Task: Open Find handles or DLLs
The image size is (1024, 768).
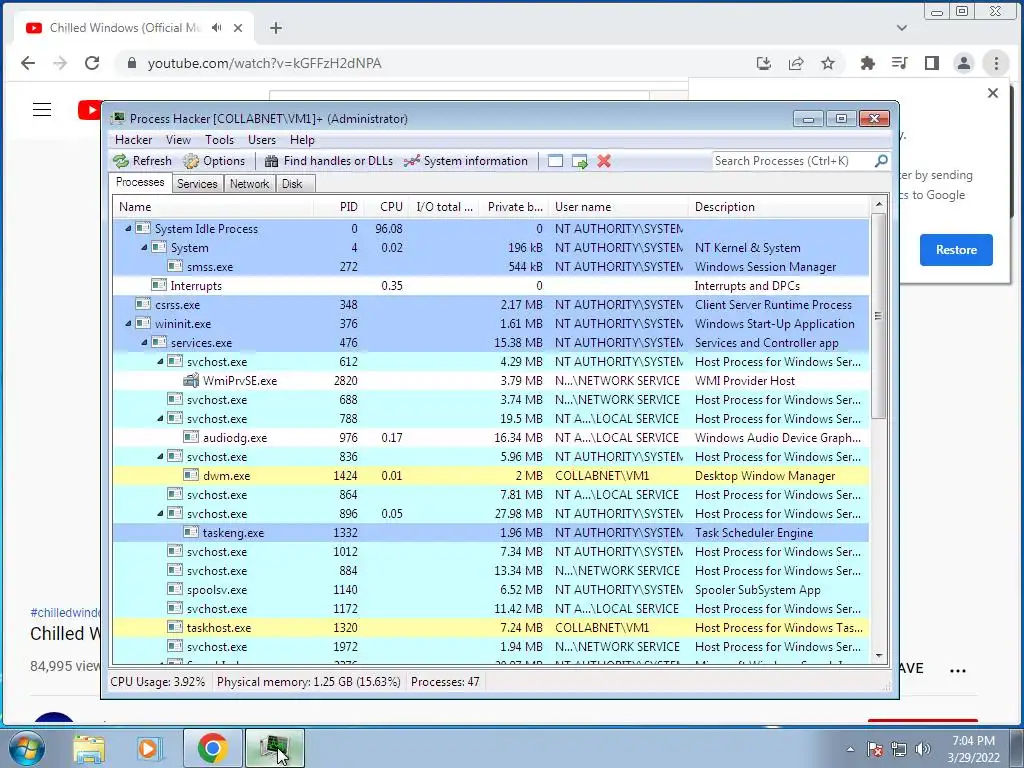Action: (x=329, y=161)
